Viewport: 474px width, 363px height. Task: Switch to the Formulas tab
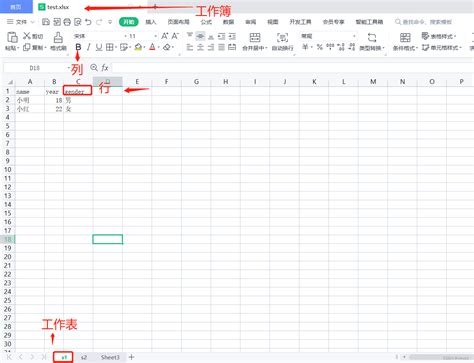(206, 22)
